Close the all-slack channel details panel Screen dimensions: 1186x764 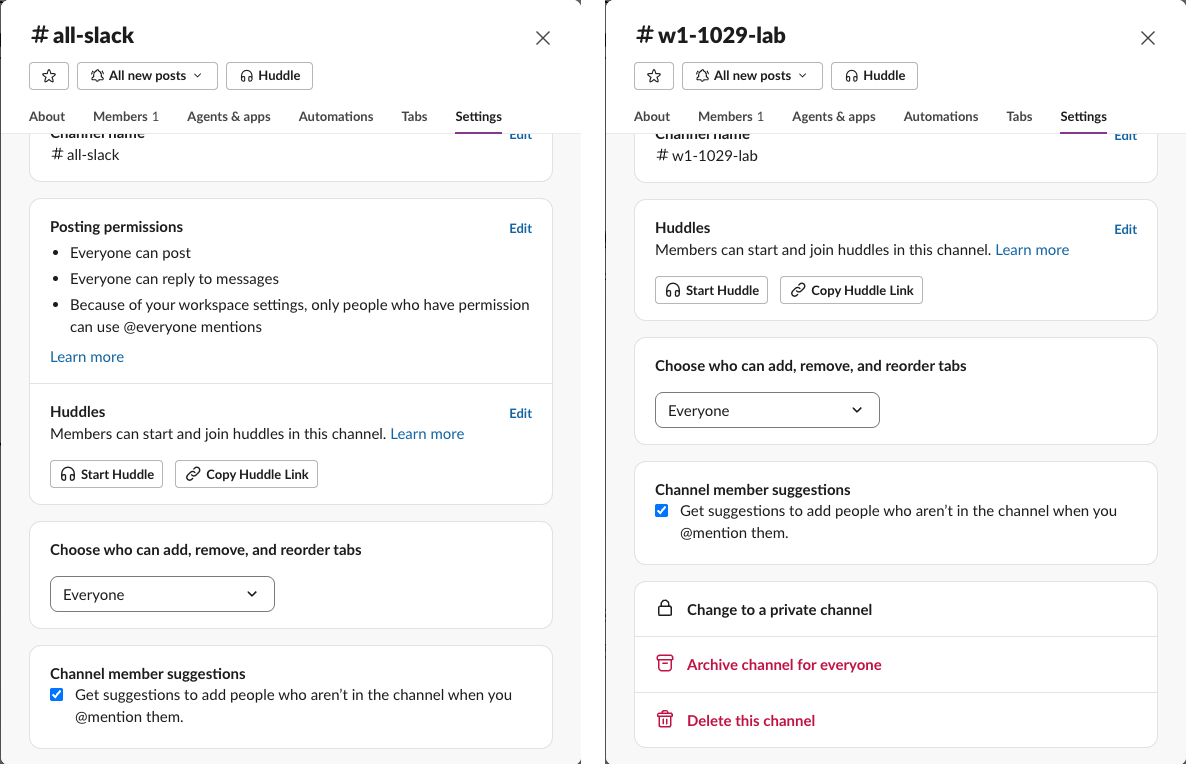coord(543,38)
